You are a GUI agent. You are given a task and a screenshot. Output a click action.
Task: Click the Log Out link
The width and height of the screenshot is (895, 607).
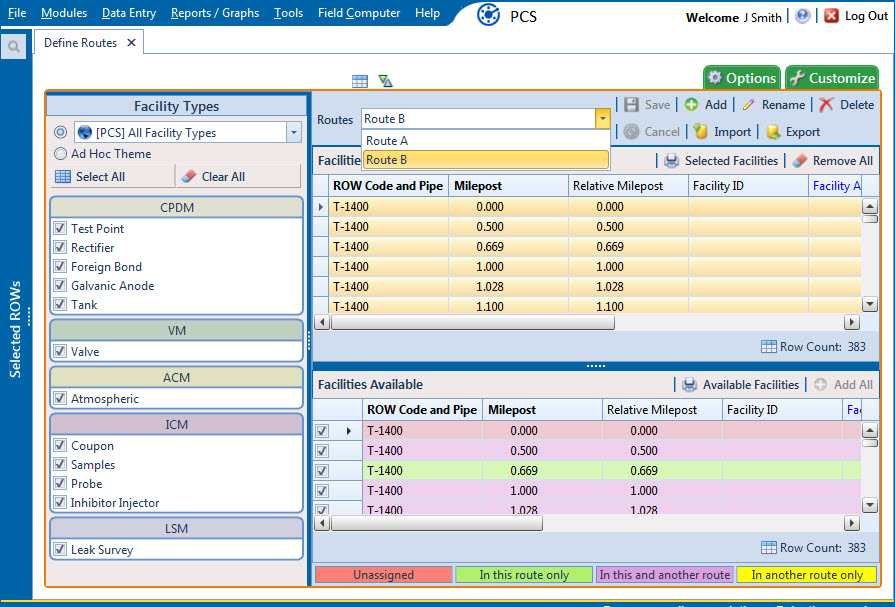pyautogui.click(x=866, y=16)
